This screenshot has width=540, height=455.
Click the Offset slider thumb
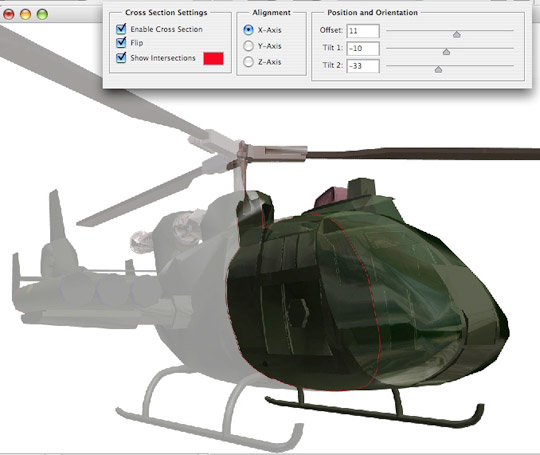coord(457,34)
